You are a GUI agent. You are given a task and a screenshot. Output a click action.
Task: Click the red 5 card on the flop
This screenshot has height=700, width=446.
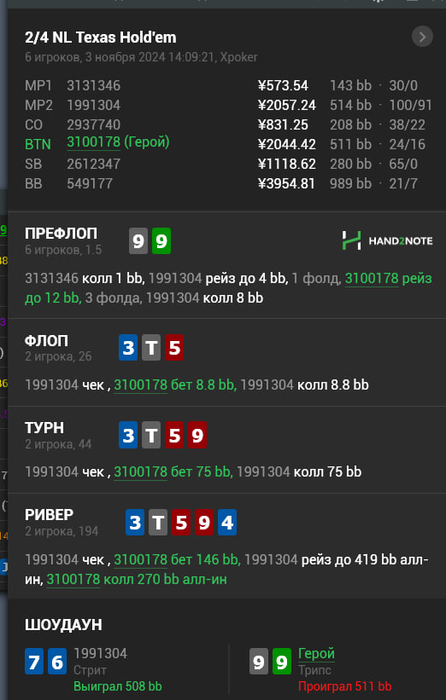point(174,348)
